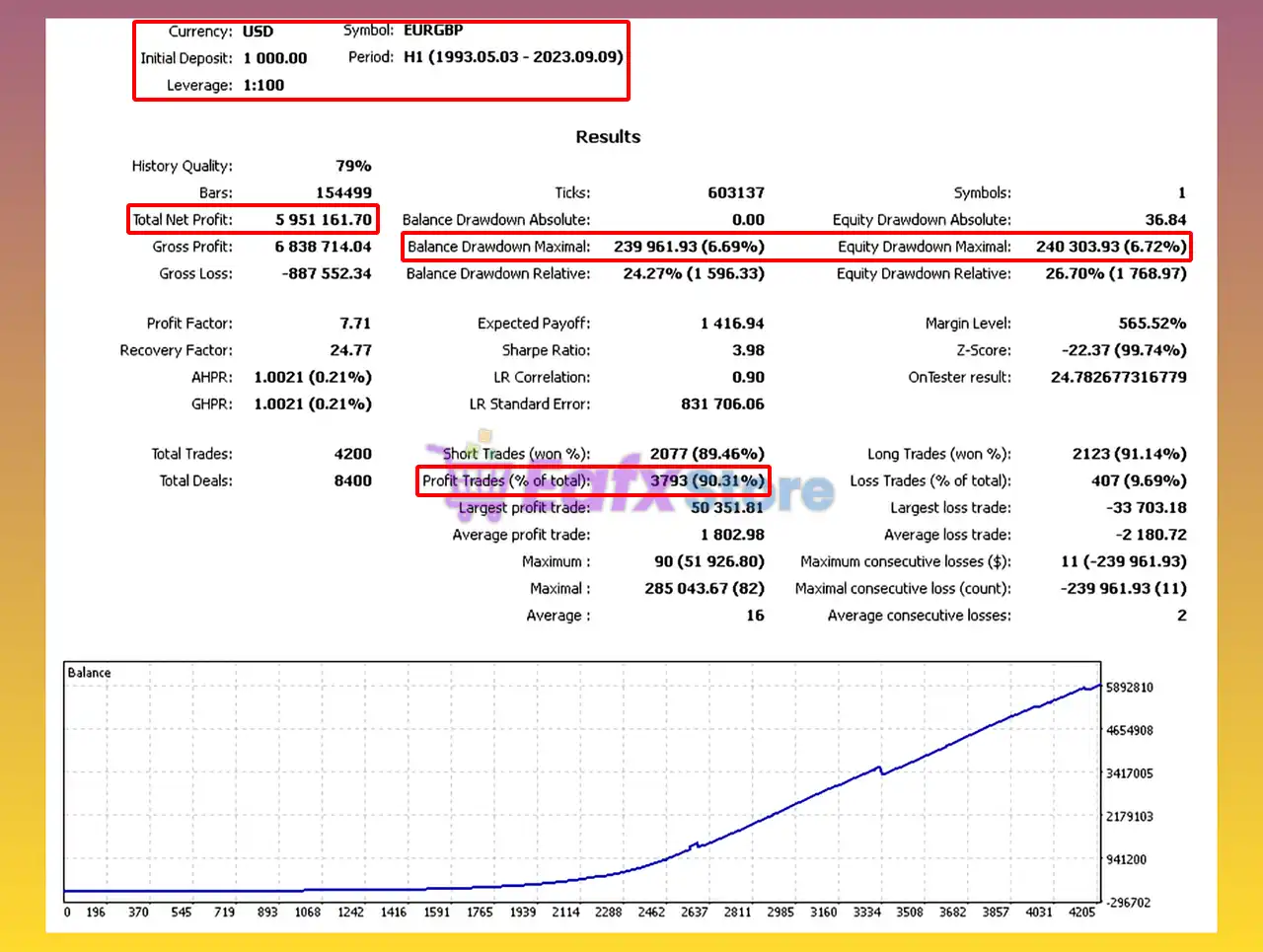
Task: Select the Profit Trades value 3793 (90.31%)
Action: [x=706, y=481]
